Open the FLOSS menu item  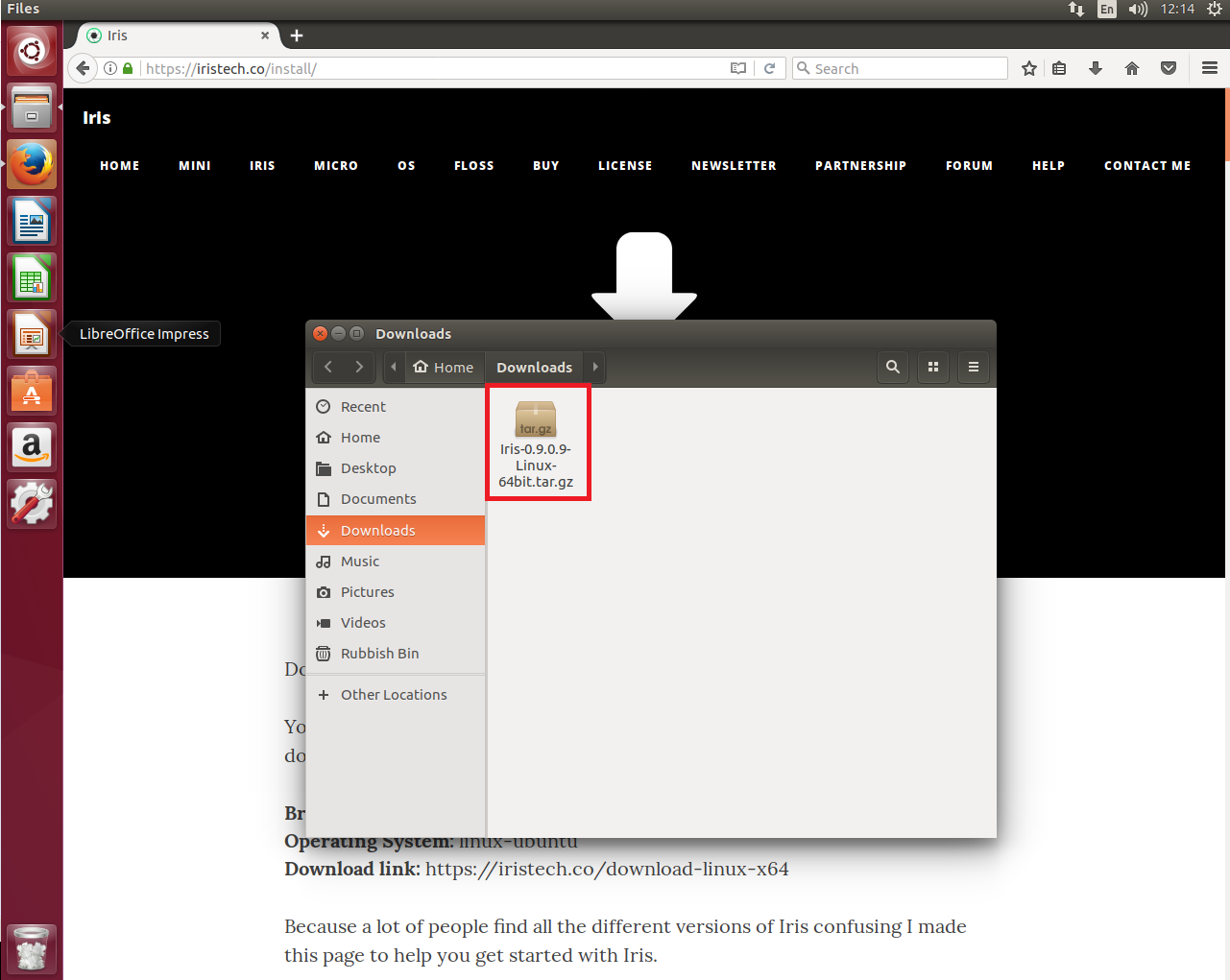click(474, 166)
